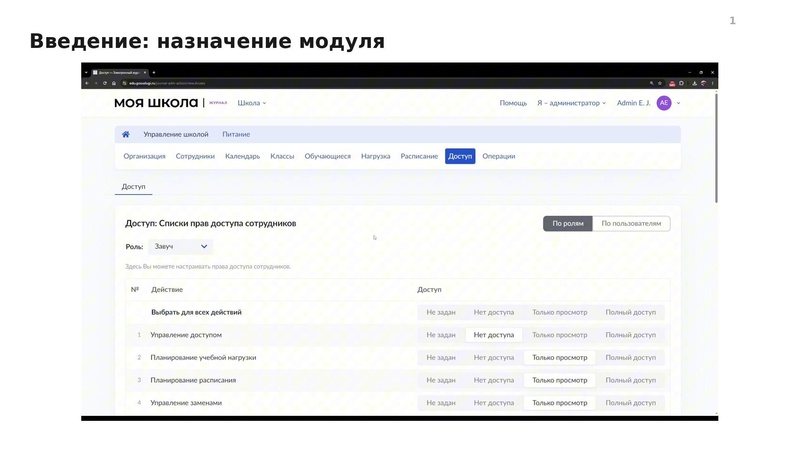Set Планирование расписания to Полный доступ
The image size is (800, 450).
pos(631,380)
